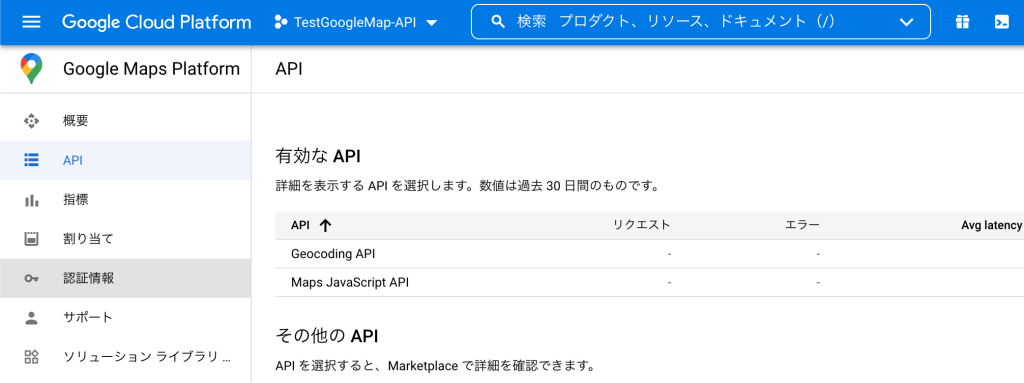Click the Google Maps Platform pin logo
This screenshot has width=1024, height=383.
[x=31, y=69]
